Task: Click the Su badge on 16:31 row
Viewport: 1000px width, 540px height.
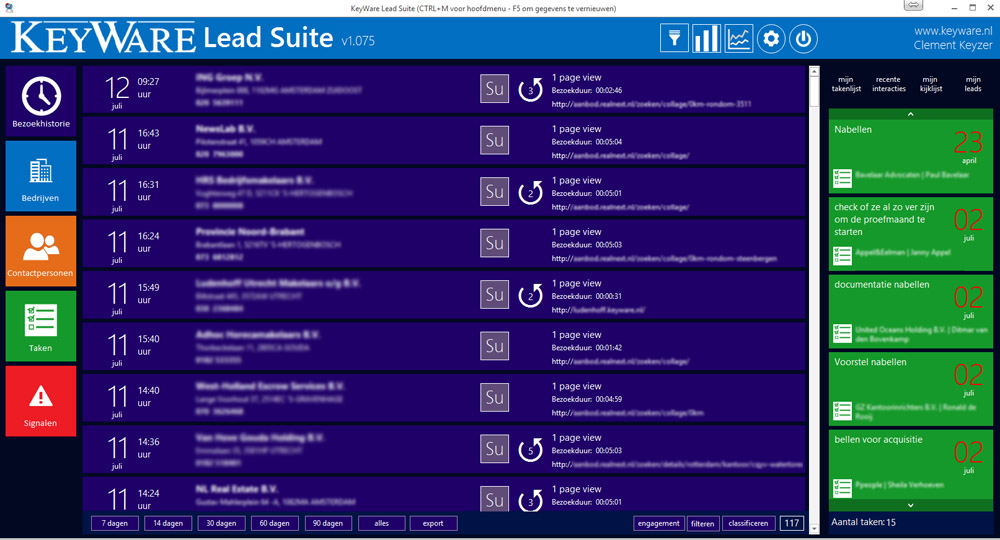Action: (494, 191)
